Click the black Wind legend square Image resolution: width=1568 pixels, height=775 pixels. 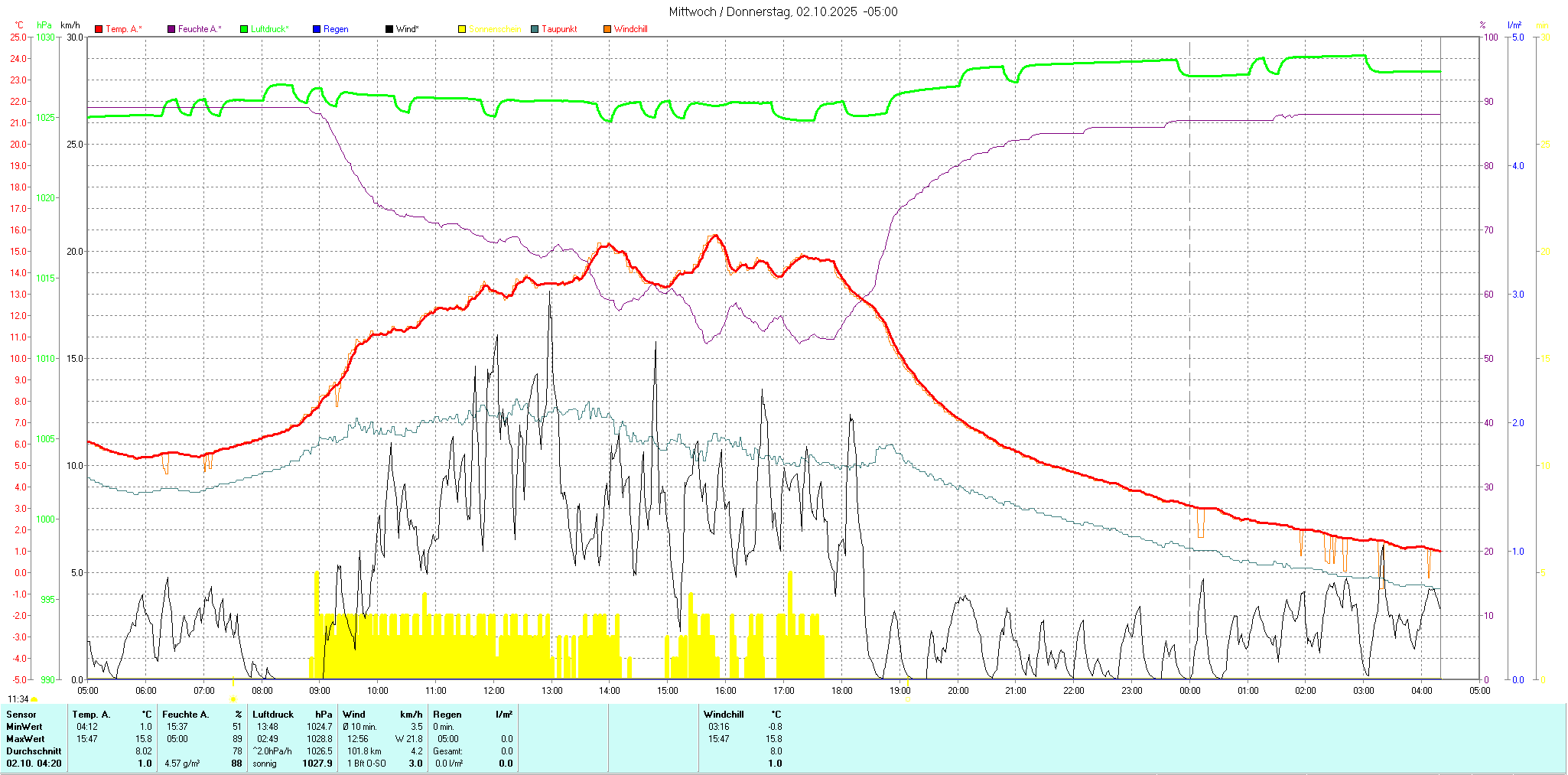389,29
